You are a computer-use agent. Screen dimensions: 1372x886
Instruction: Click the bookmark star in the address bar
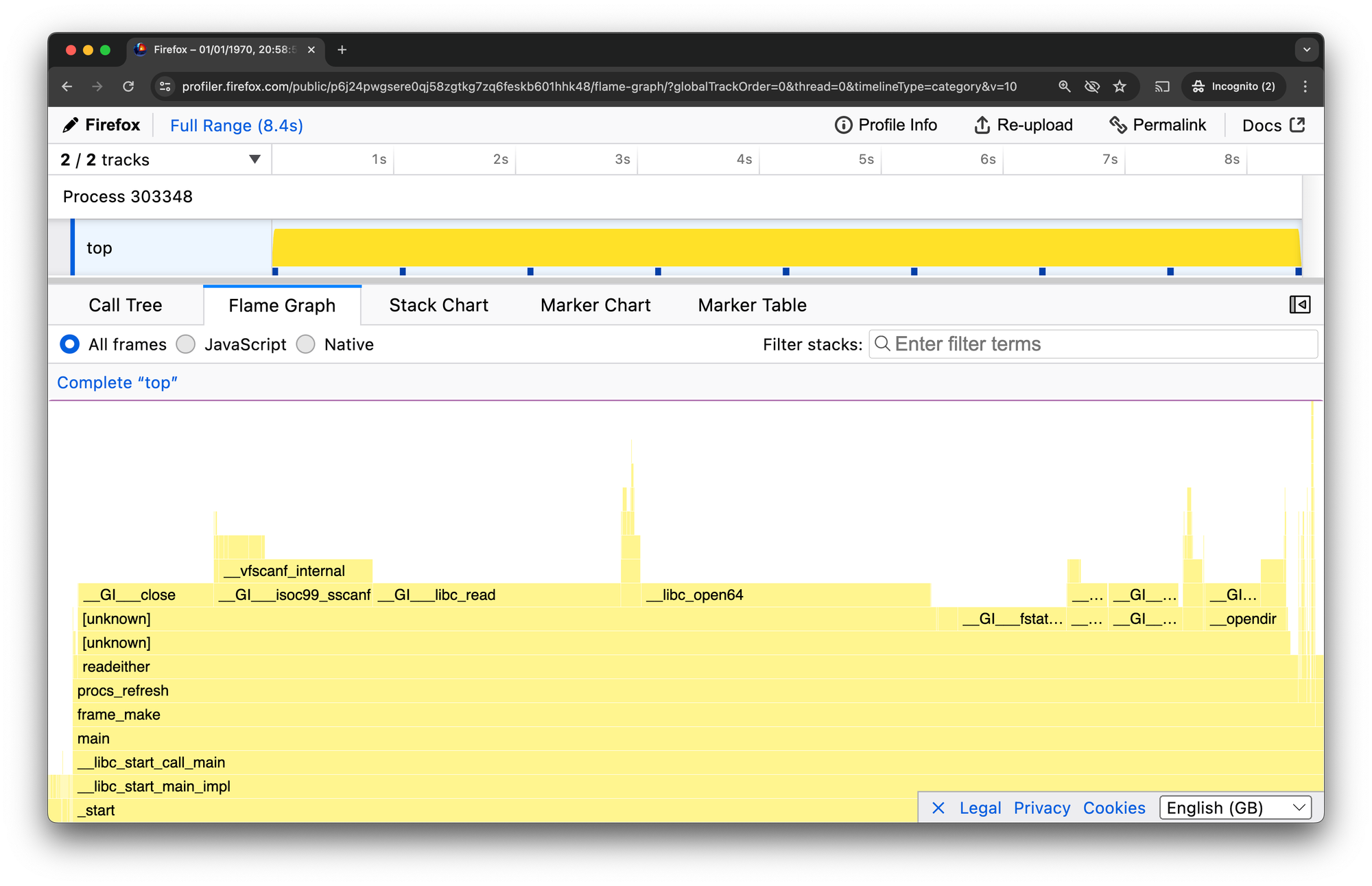[x=1120, y=86]
